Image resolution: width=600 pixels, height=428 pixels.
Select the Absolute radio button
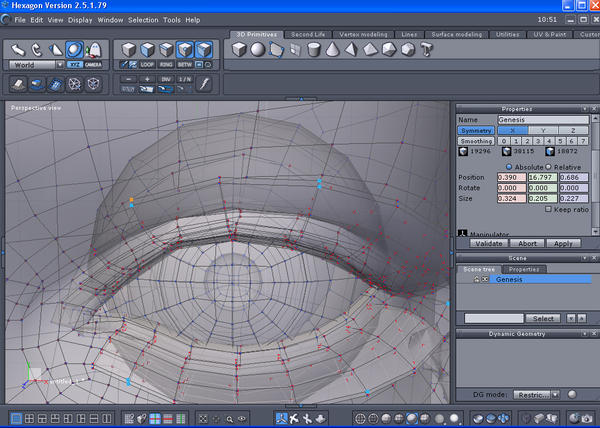coord(508,166)
